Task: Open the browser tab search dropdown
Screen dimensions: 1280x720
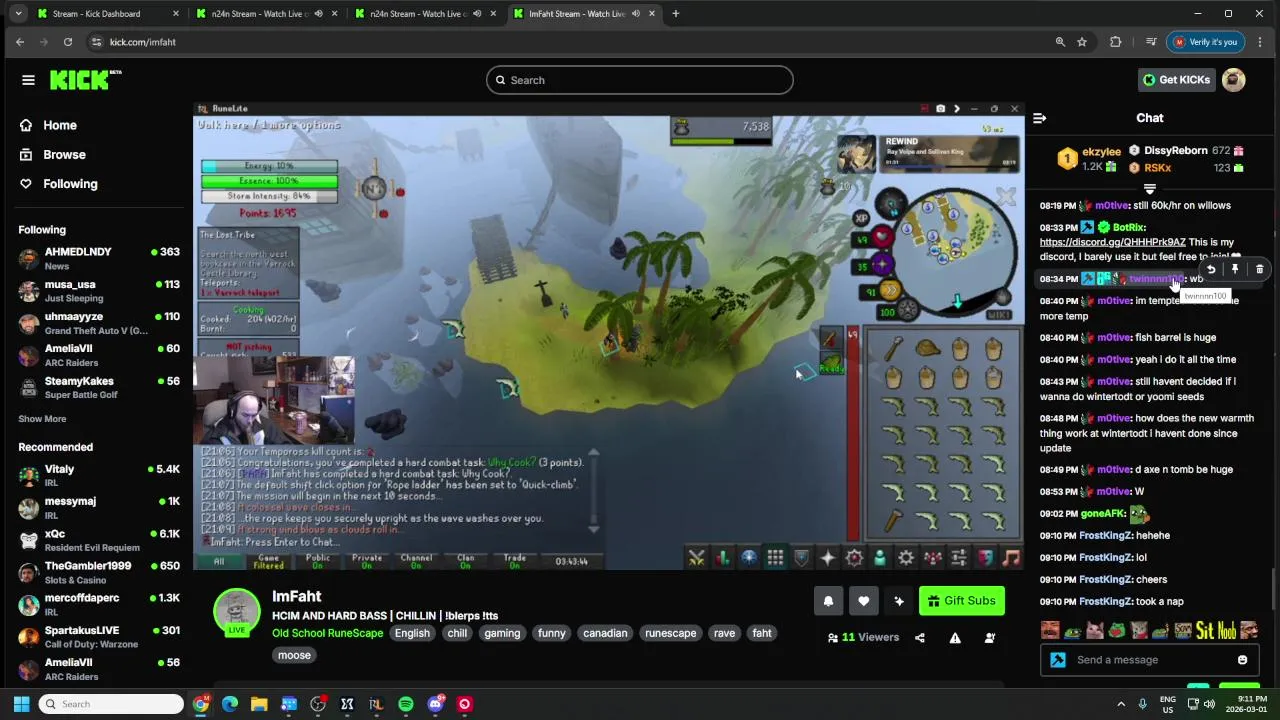Action: [16, 14]
